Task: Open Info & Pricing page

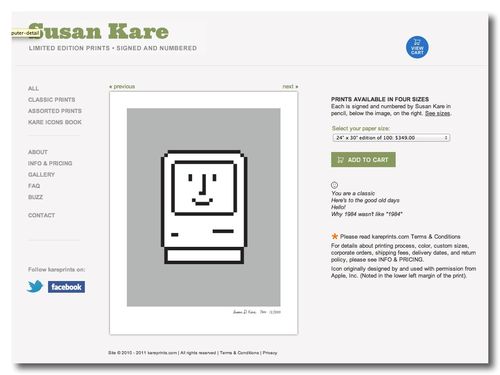Action: [x=50, y=163]
